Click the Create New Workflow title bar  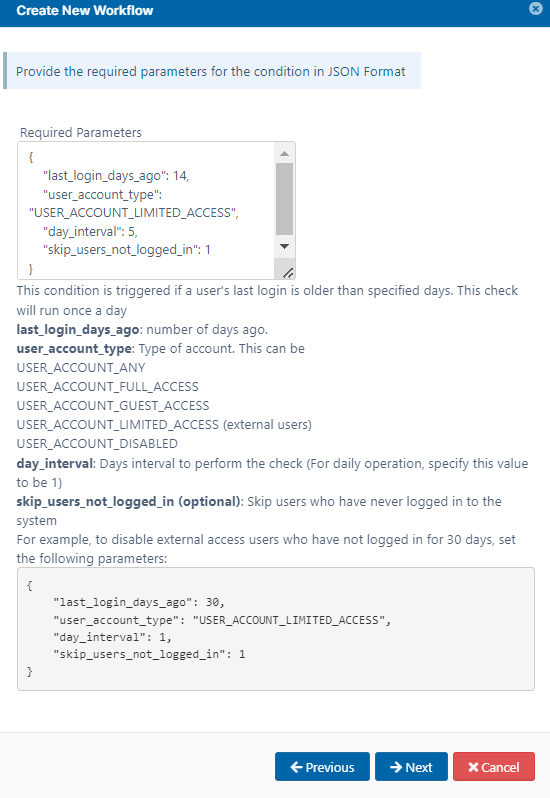tap(275, 13)
